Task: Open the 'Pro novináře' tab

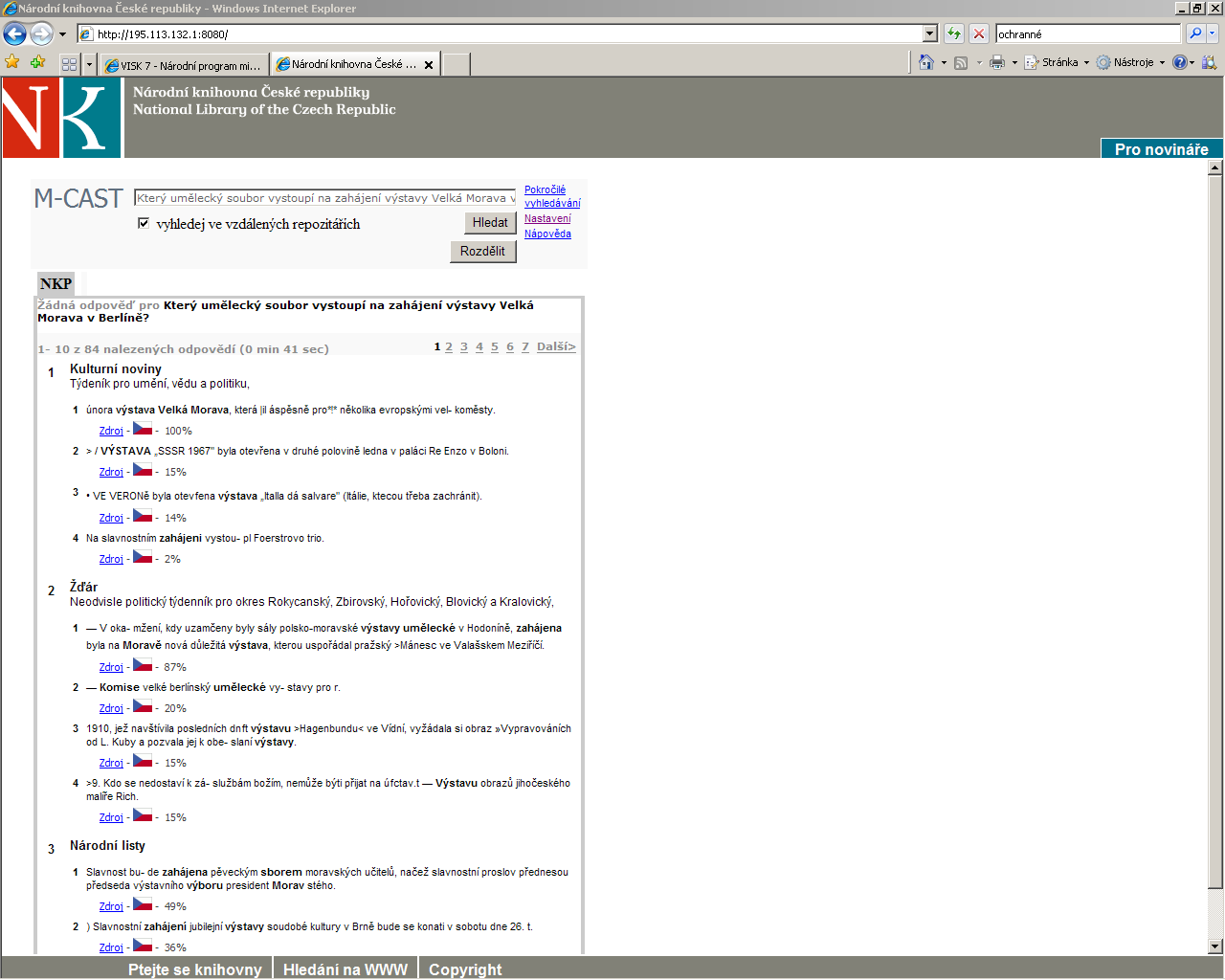Action: [1161, 149]
